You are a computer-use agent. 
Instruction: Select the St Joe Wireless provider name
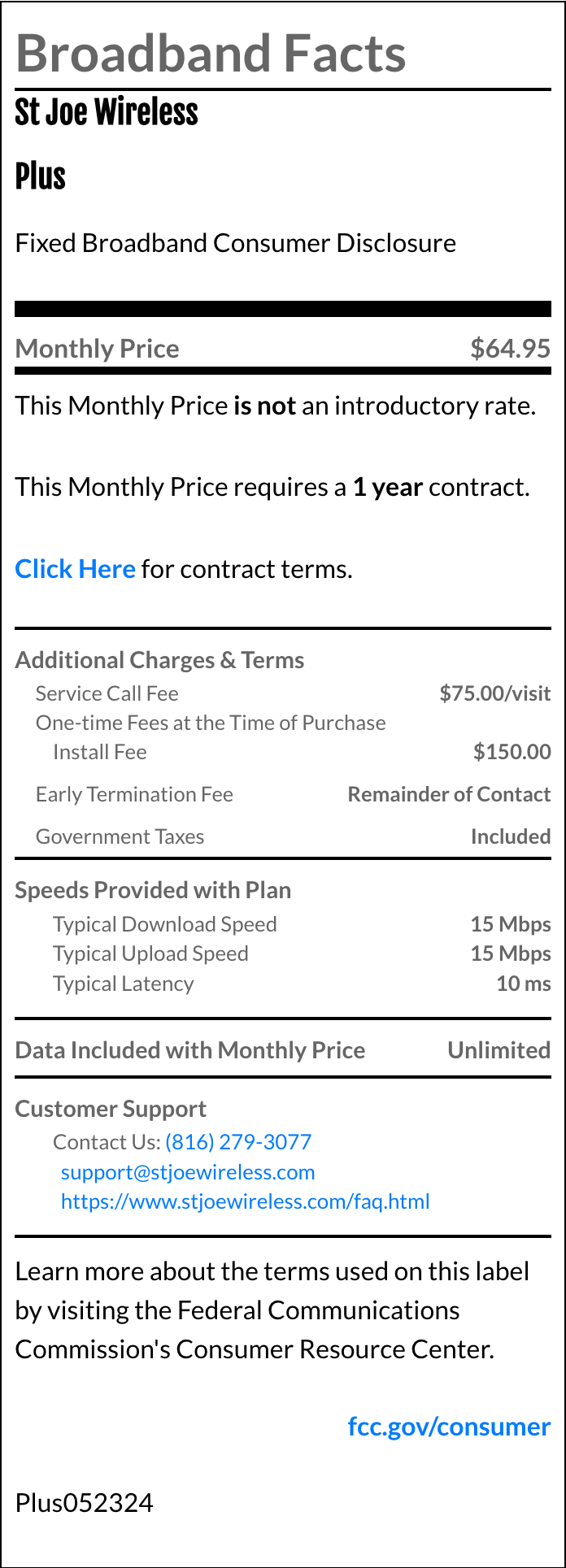(x=107, y=112)
